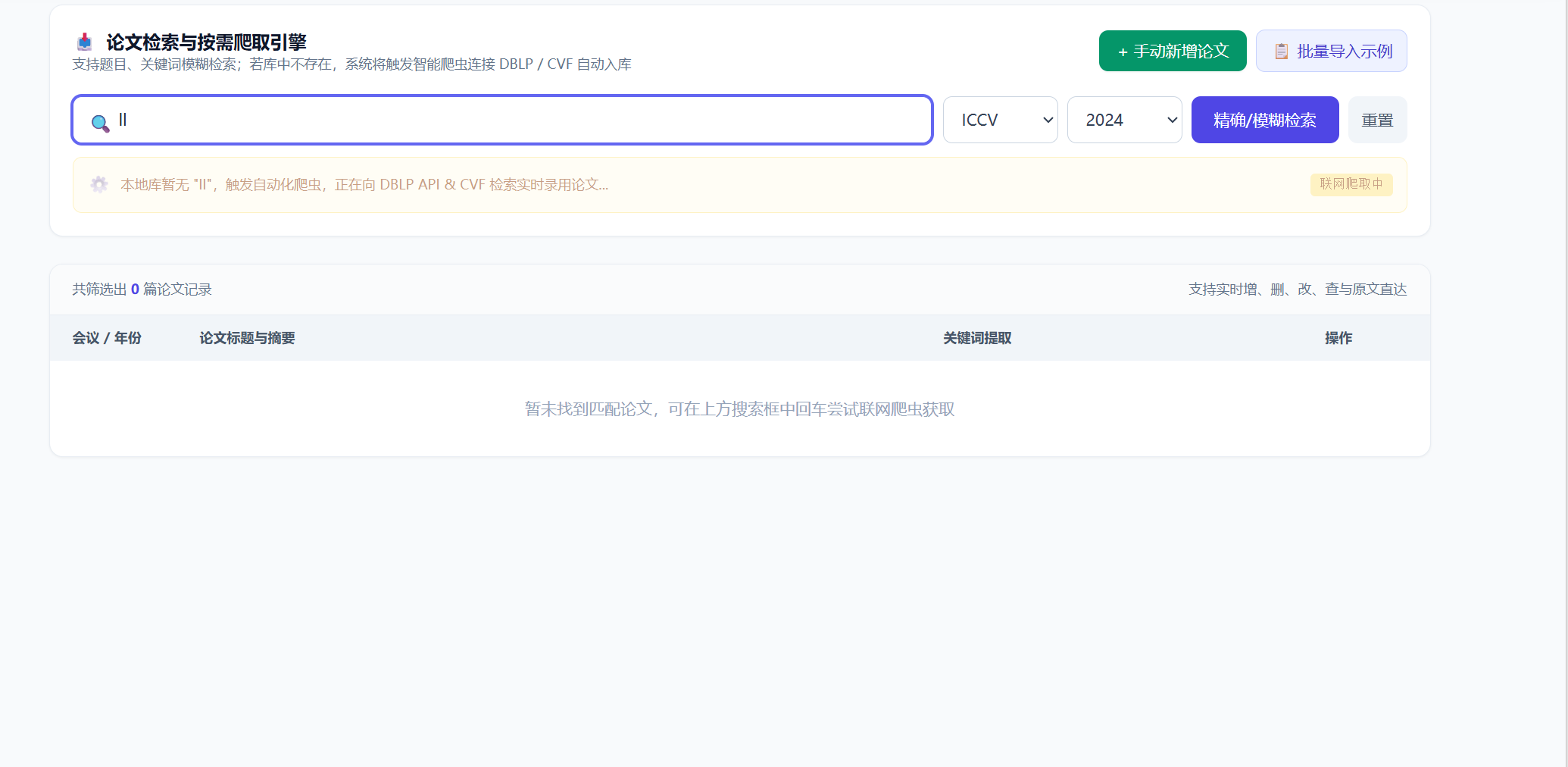The width and height of the screenshot is (1568, 767).
Task: Focus the paper search input field
Action: pos(502,120)
